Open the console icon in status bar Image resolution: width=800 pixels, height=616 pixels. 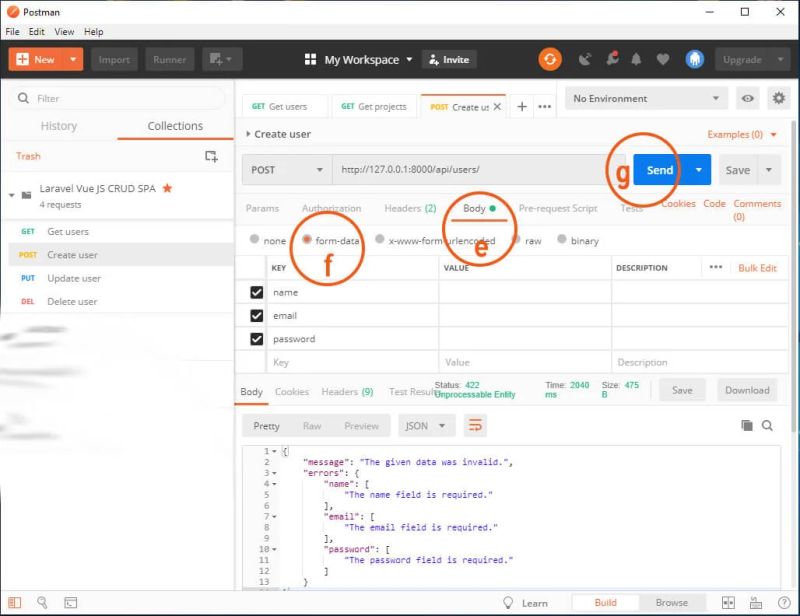click(x=70, y=603)
